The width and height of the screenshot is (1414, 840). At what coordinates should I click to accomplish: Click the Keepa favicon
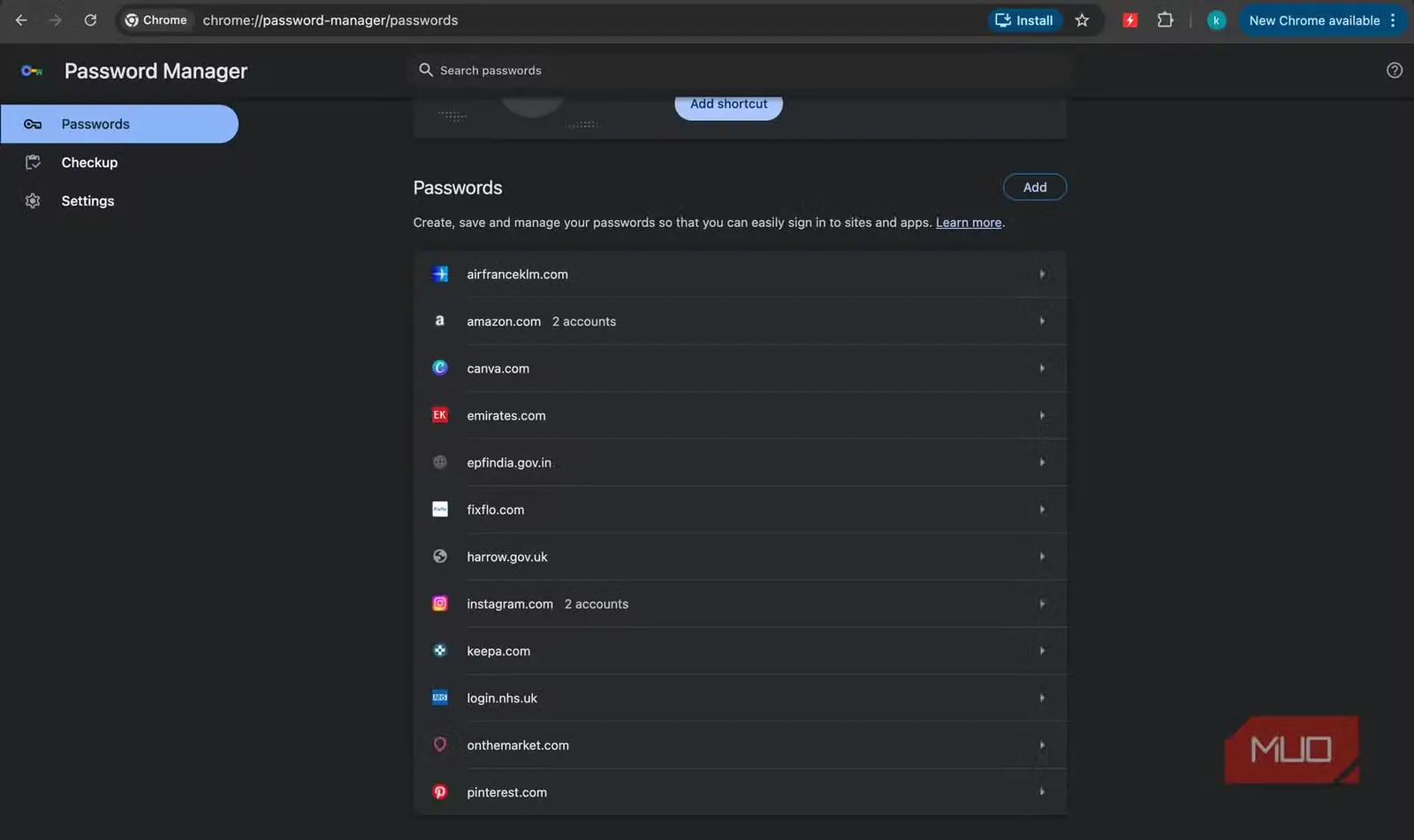coord(440,650)
